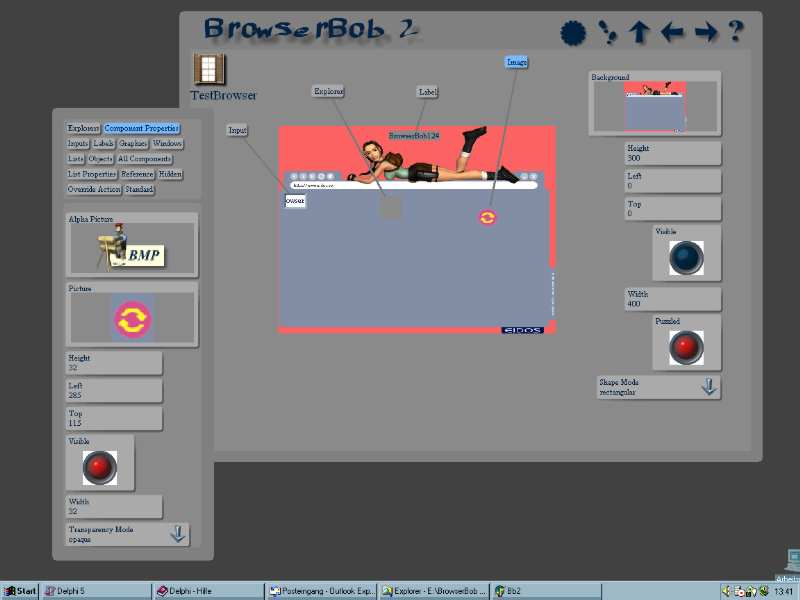This screenshot has height=600, width=800.
Task: Click the EIDOS logo on the browser canvas
Action: (x=522, y=330)
